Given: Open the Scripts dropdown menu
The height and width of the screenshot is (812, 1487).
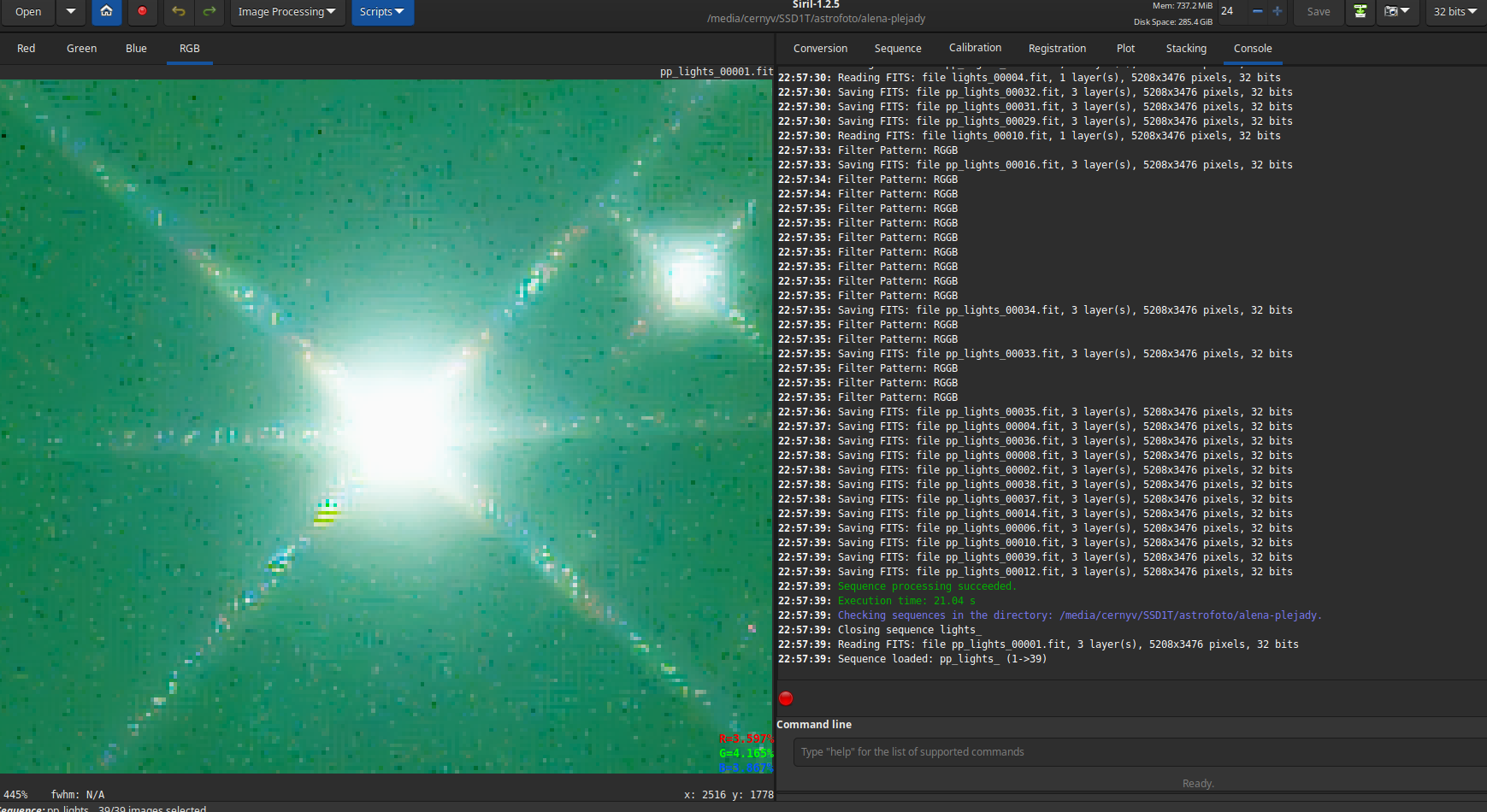Looking at the screenshot, I should [x=382, y=11].
